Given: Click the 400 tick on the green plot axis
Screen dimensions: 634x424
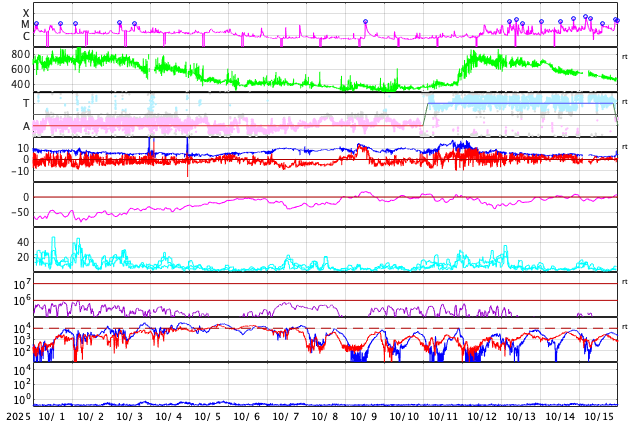Looking at the screenshot, I should pyautogui.click(x=21, y=84).
